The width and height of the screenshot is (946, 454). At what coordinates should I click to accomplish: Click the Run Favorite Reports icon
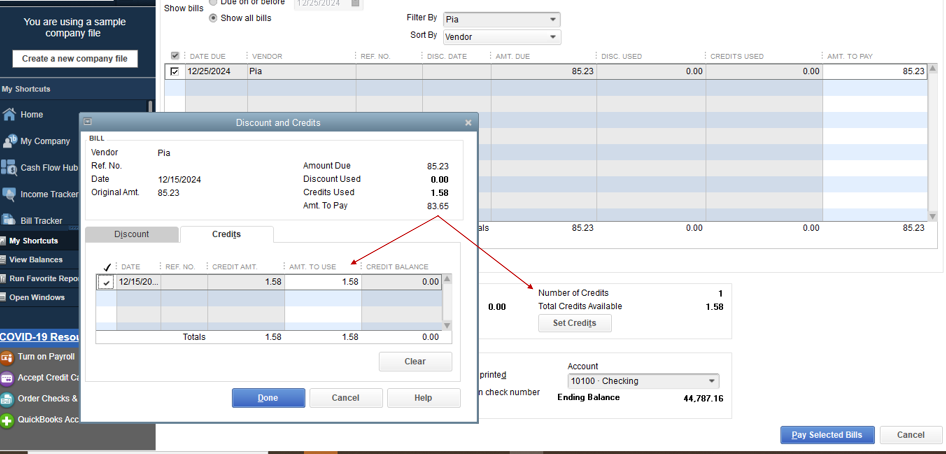coord(3,279)
